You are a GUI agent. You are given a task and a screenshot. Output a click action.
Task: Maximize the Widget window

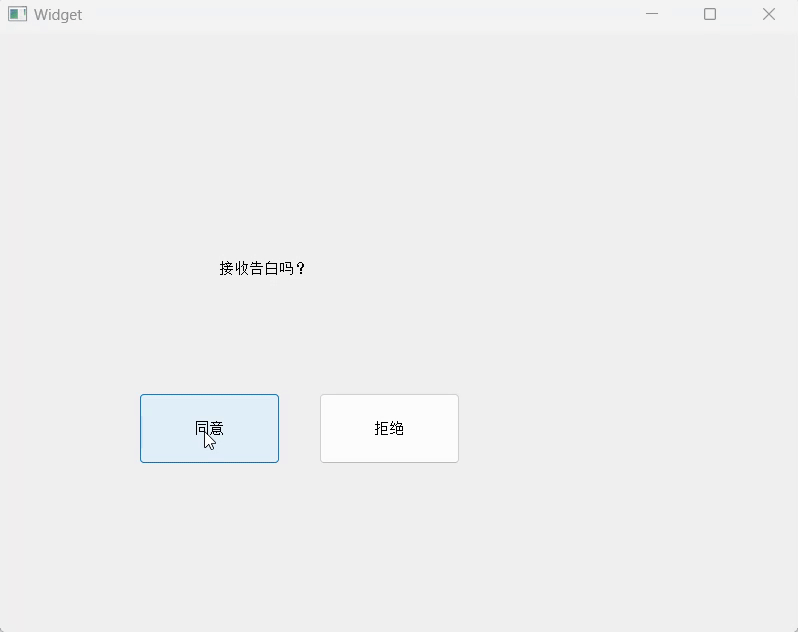[x=710, y=14]
